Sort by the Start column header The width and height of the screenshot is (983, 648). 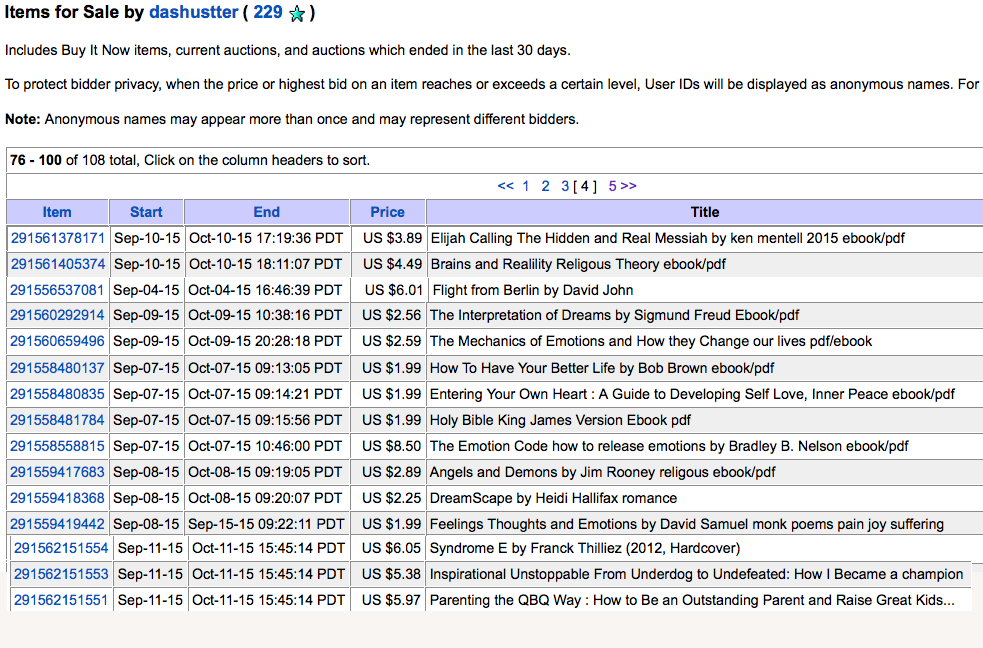pyautogui.click(x=146, y=212)
